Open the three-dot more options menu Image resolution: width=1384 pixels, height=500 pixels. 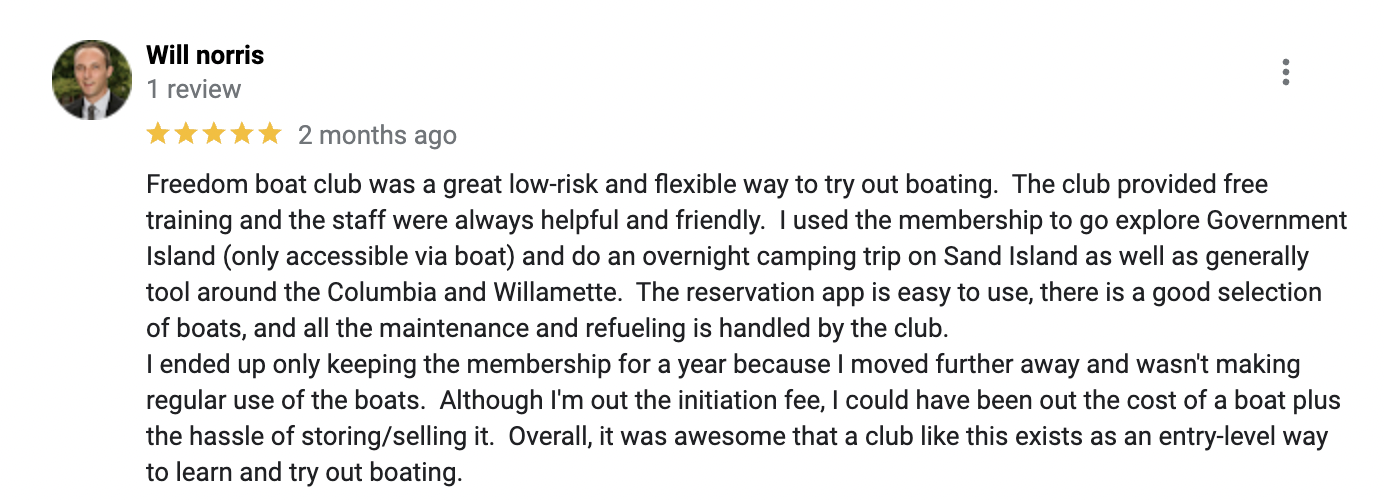pyautogui.click(x=1285, y=72)
